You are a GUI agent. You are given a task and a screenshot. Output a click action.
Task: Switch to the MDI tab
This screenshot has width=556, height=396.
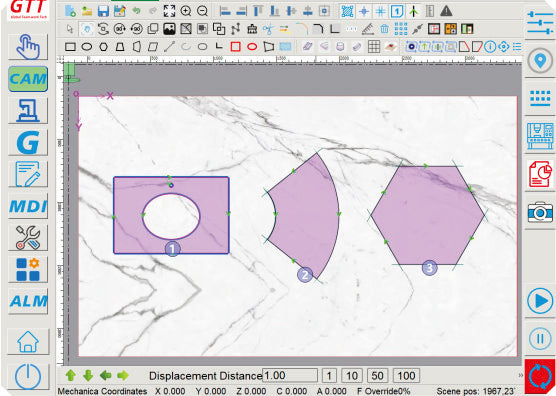click(28, 206)
